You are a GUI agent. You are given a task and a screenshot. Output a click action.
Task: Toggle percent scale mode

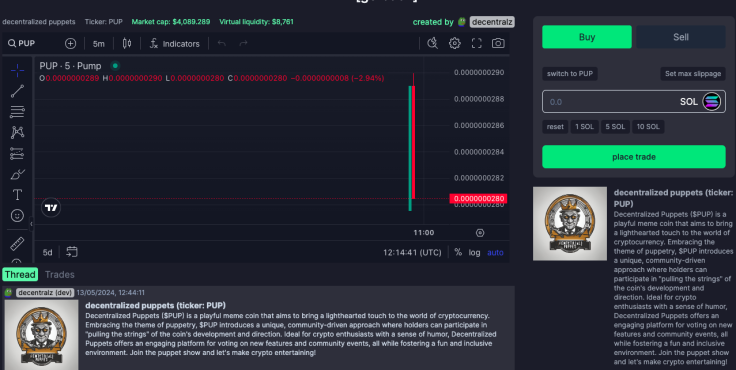(458, 253)
